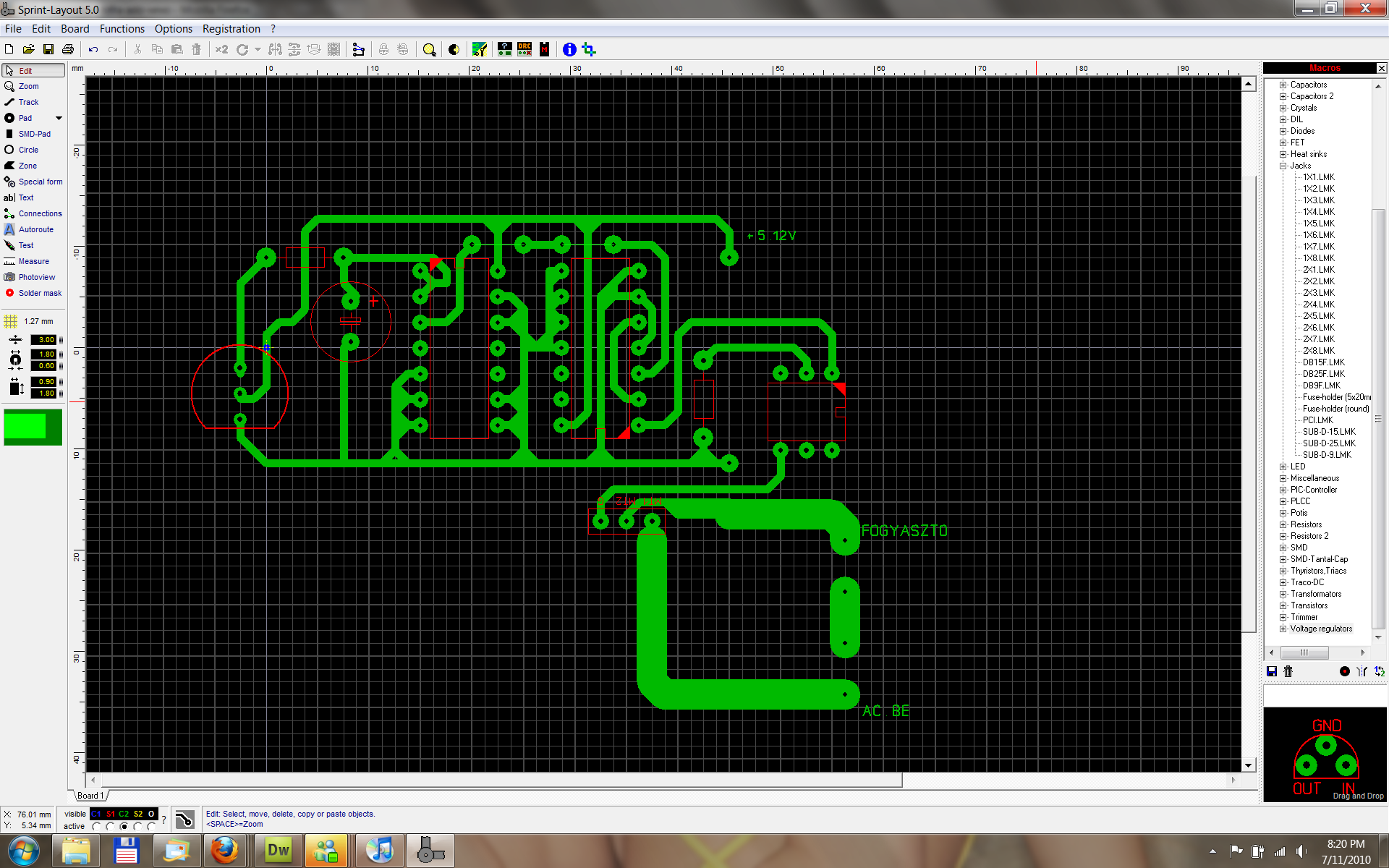Click the blue info toolbar icon
Screen dimensions: 1389x868
click(569, 49)
